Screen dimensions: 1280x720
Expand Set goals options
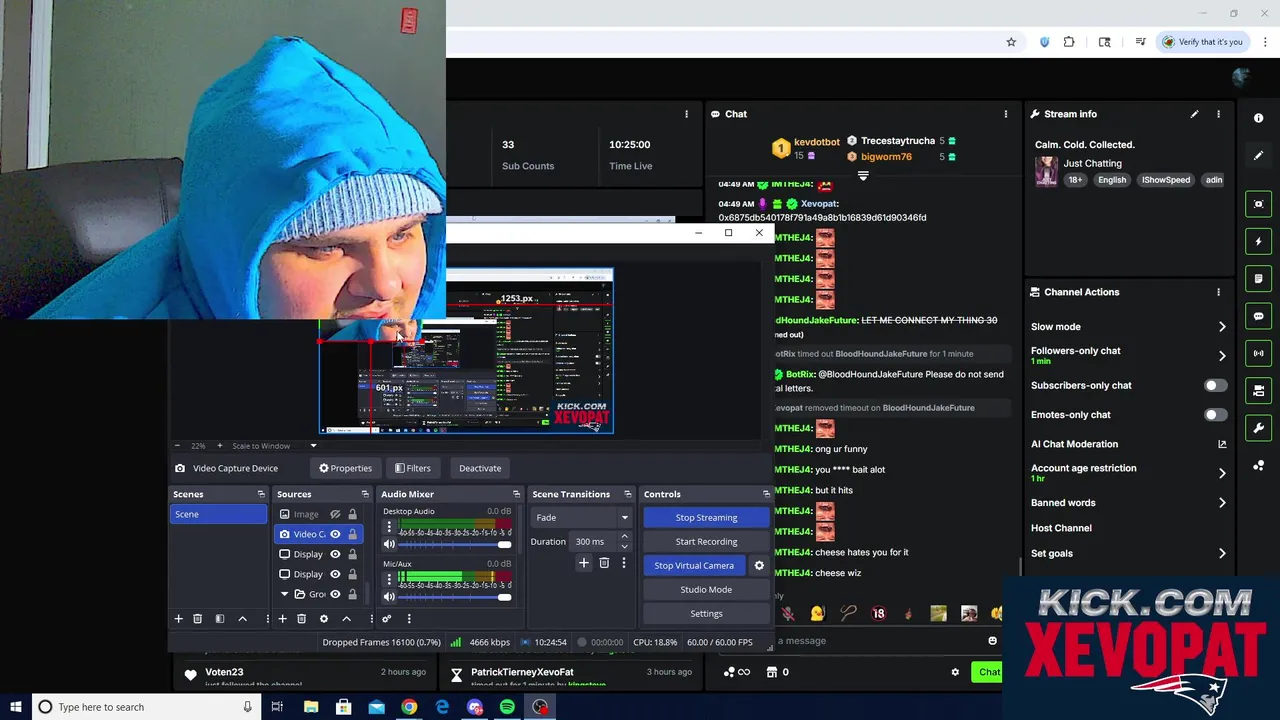click(1222, 553)
